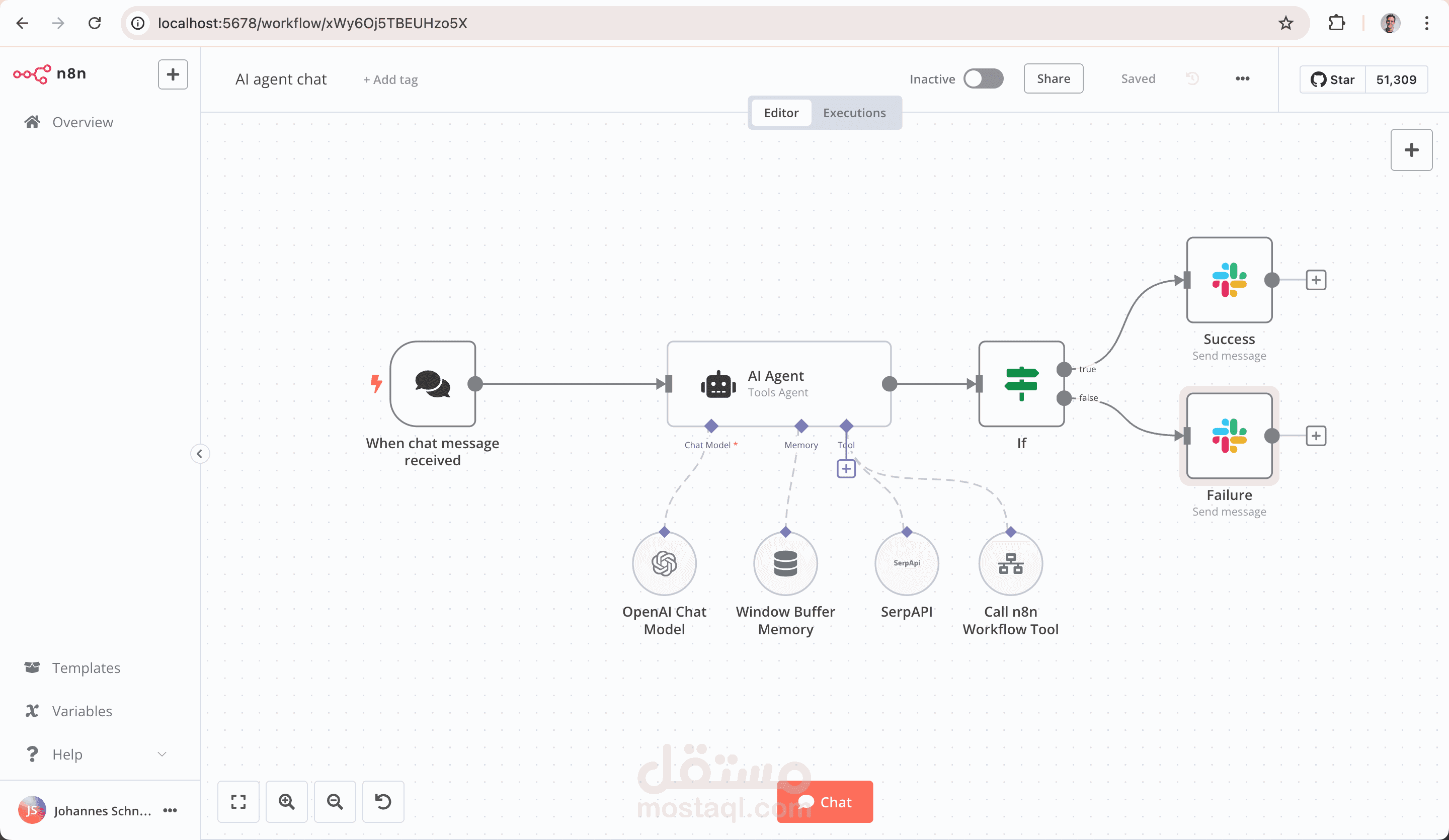1449x840 pixels.
Task: Open Templates in the sidebar
Action: [x=86, y=667]
